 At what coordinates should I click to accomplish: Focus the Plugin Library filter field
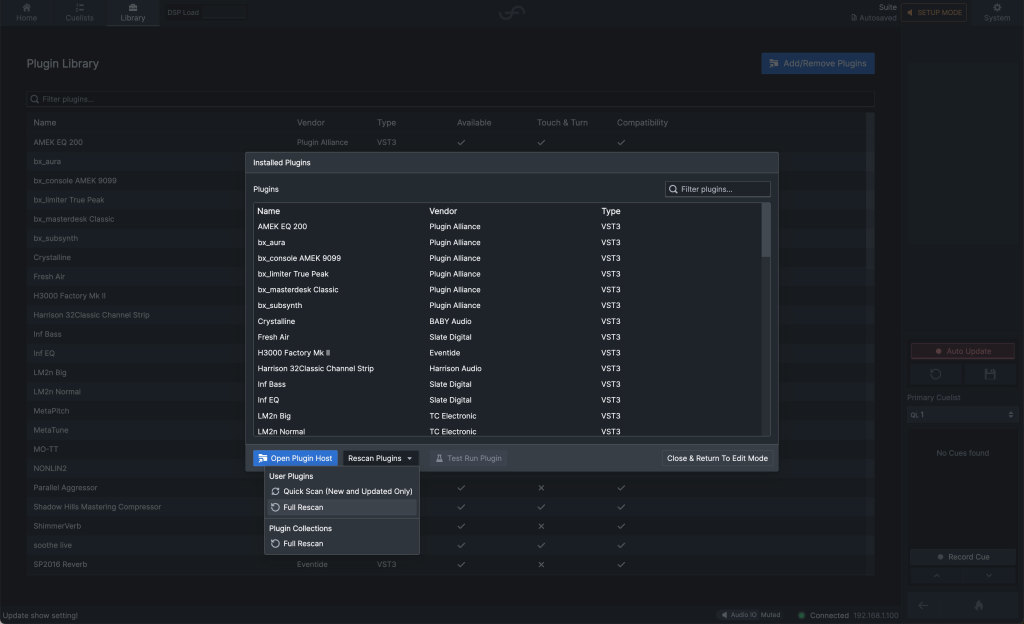[x=450, y=99]
